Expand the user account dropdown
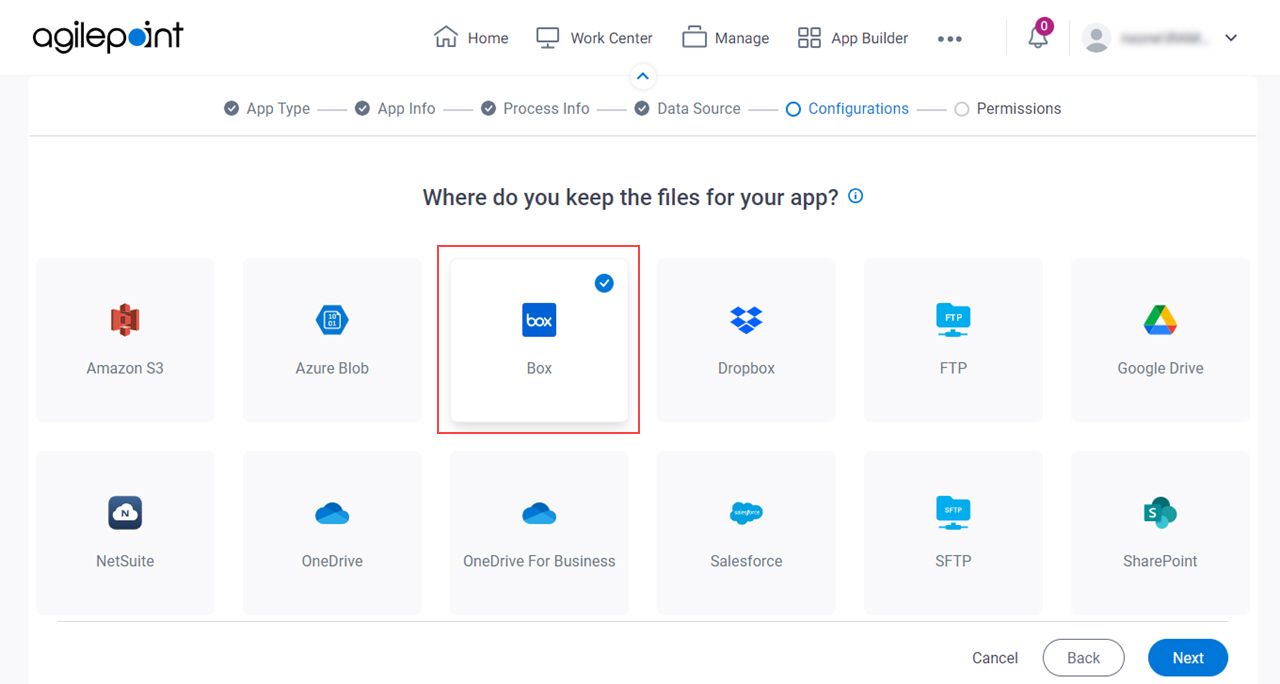 [x=1231, y=38]
